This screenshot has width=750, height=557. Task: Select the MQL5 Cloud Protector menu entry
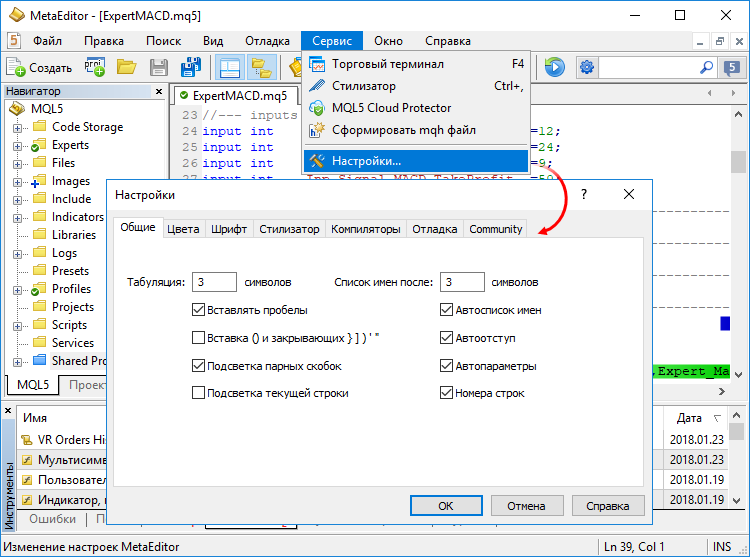pos(416,108)
